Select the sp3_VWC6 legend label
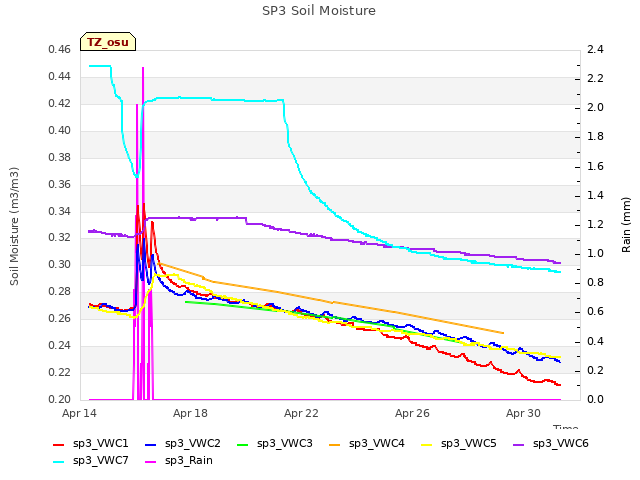Viewport: 640px width, 480px height. pos(561,444)
